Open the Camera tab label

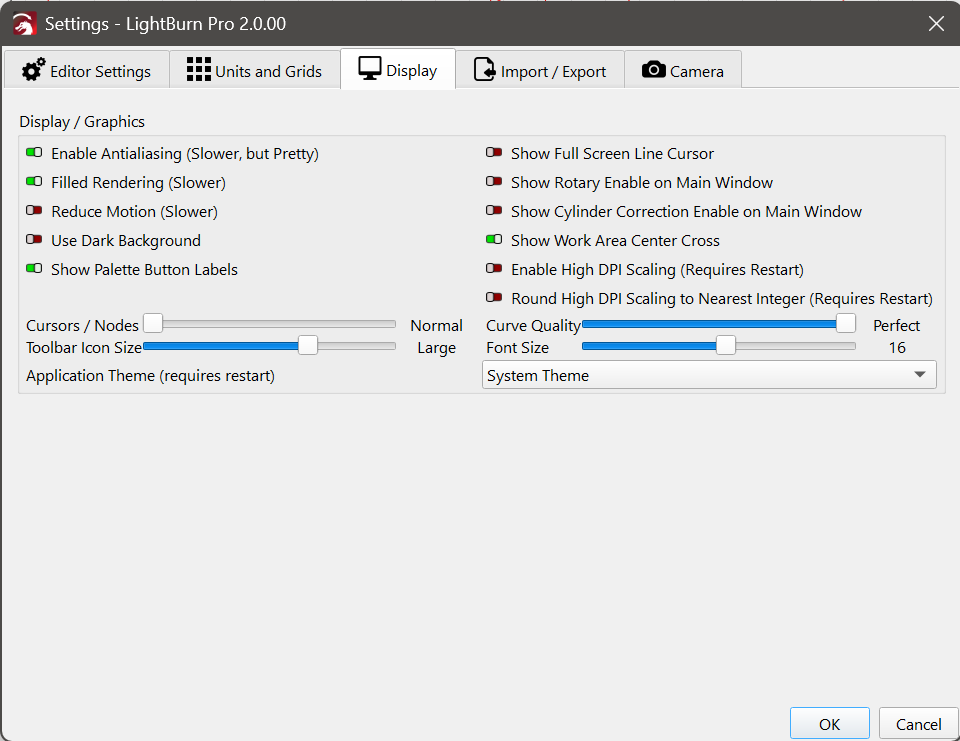698,71
